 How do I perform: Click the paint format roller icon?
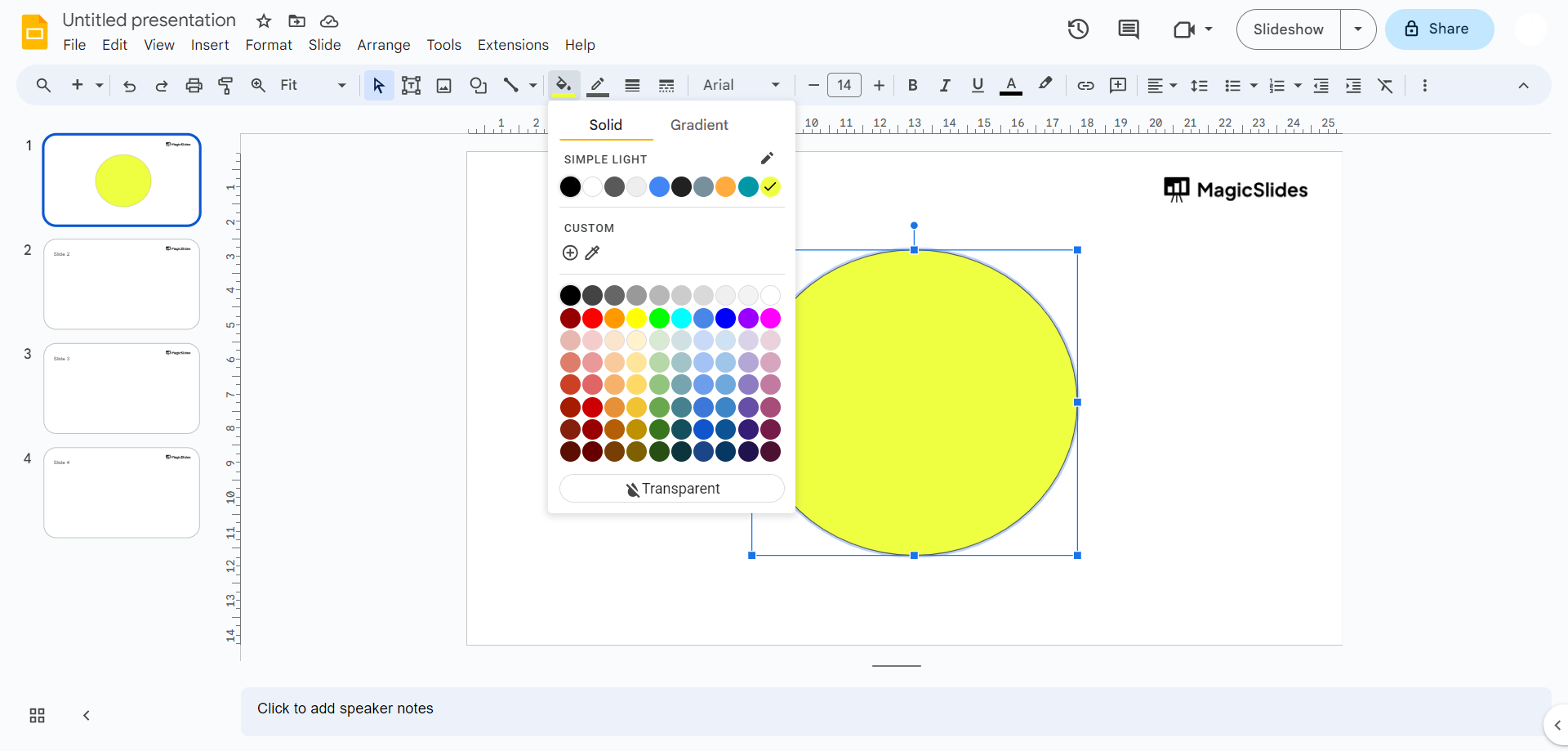225,85
